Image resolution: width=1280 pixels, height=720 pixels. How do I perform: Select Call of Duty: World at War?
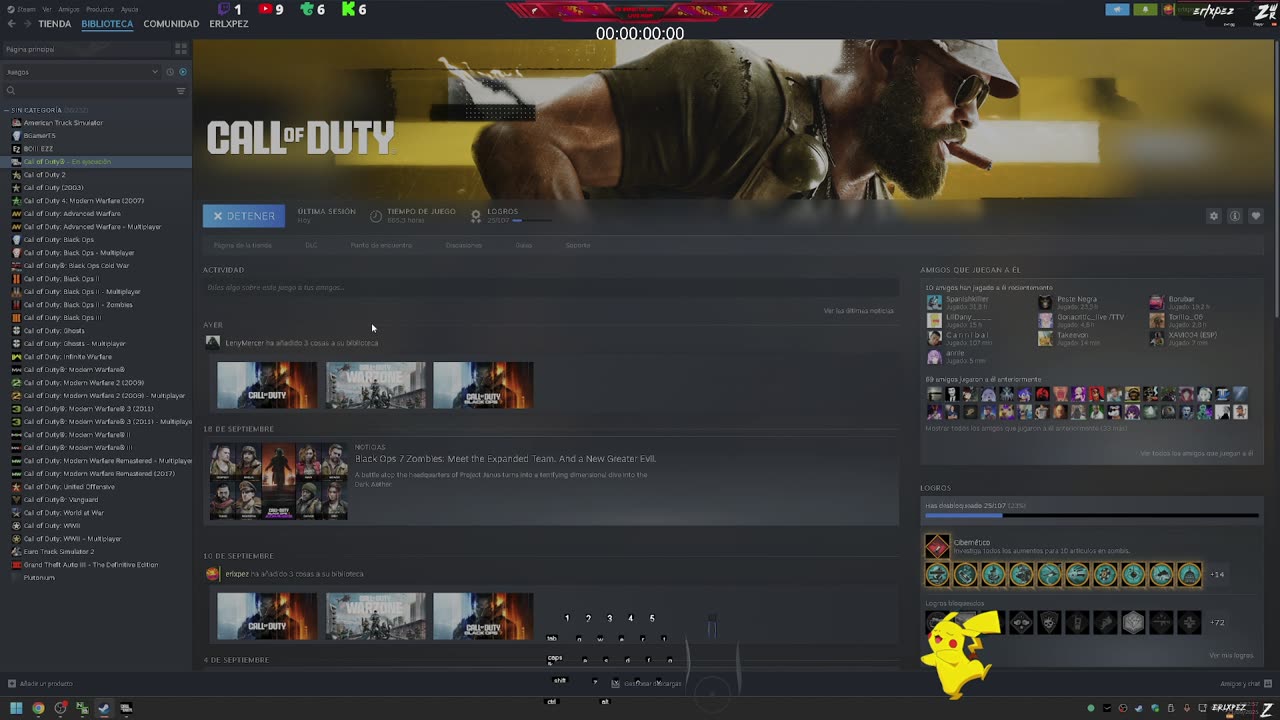63,513
